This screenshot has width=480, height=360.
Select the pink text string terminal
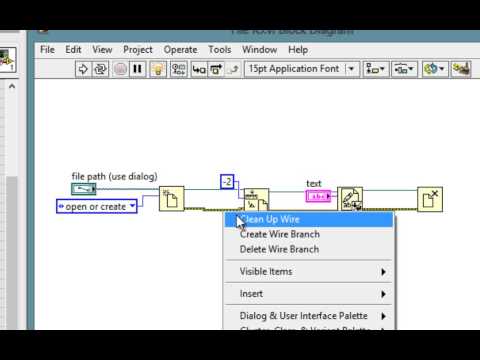318,196
